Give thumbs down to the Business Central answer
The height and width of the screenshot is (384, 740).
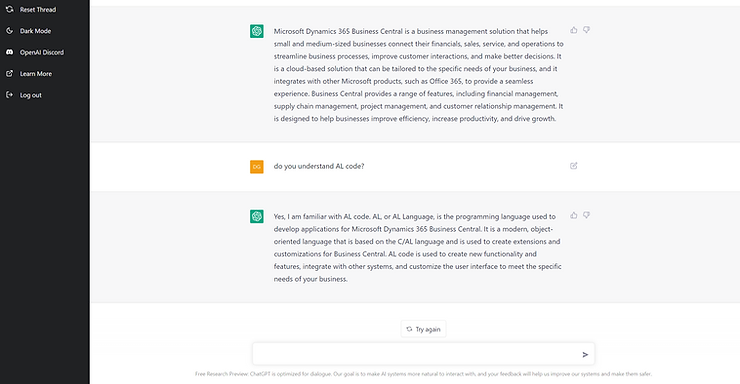click(x=586, y=30)
